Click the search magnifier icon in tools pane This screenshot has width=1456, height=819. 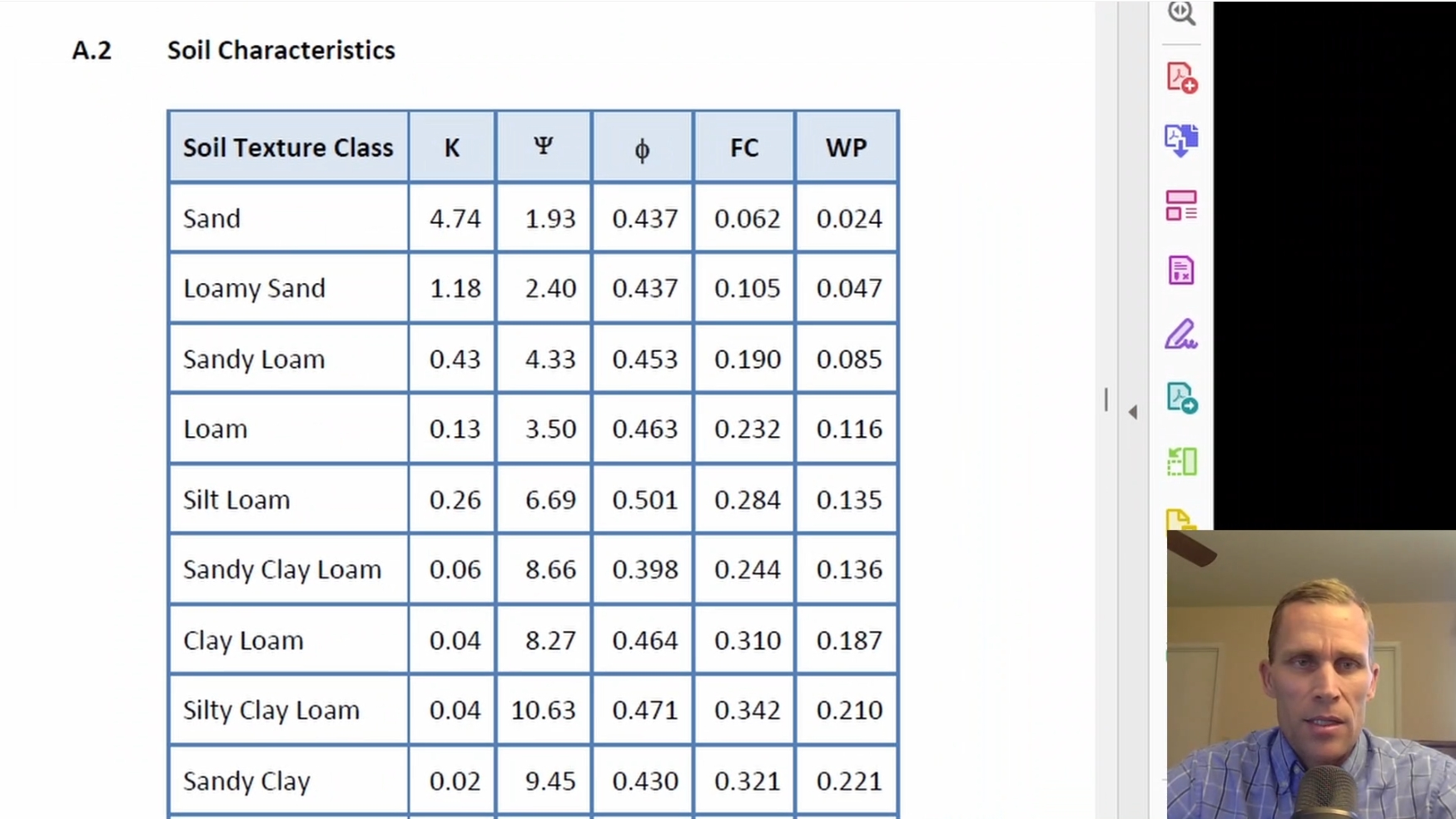click(x=1181, y=12)
